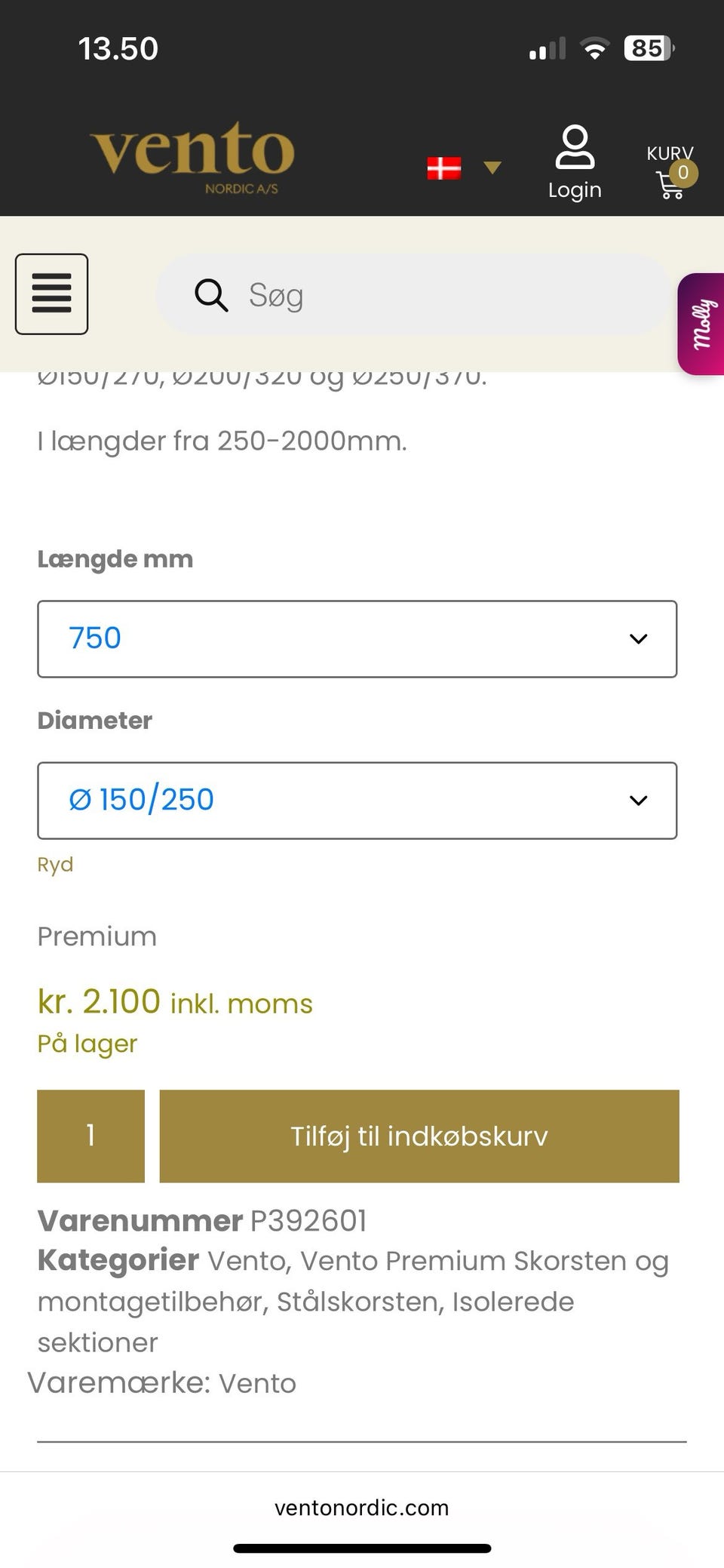Expand the language selector arrow
Image resolution: width=724 pixels, height=1568 pixels.
492,168
